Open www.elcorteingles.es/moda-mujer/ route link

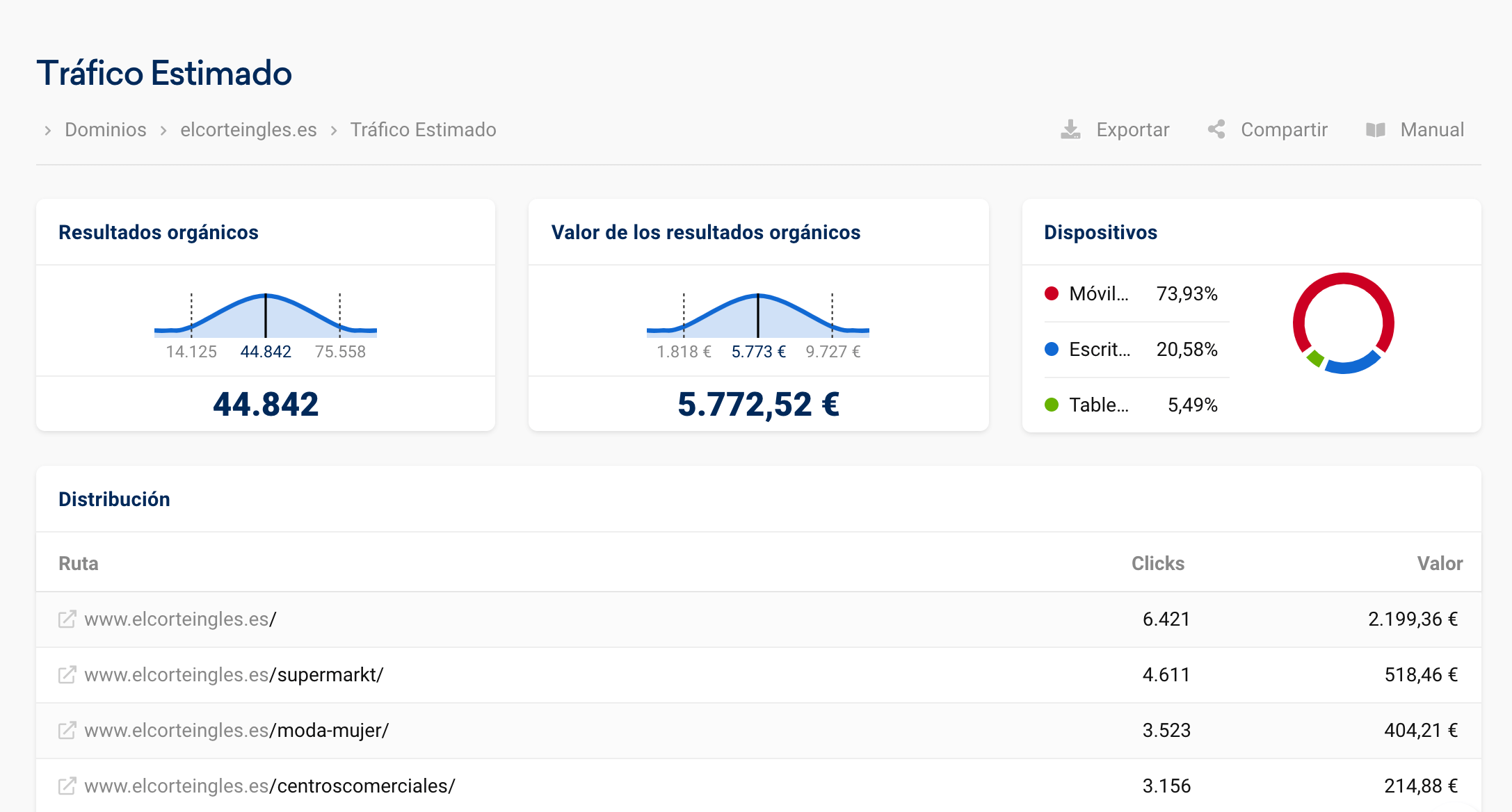tap(236, 731)
